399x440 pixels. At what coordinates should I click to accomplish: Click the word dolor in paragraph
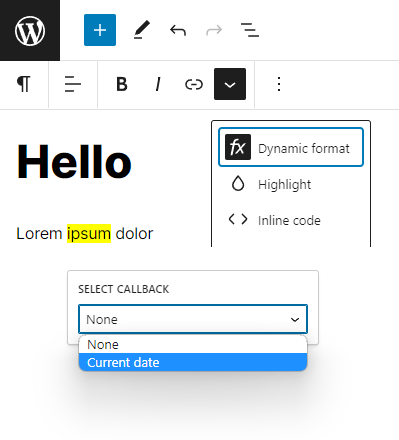(134, 233)
